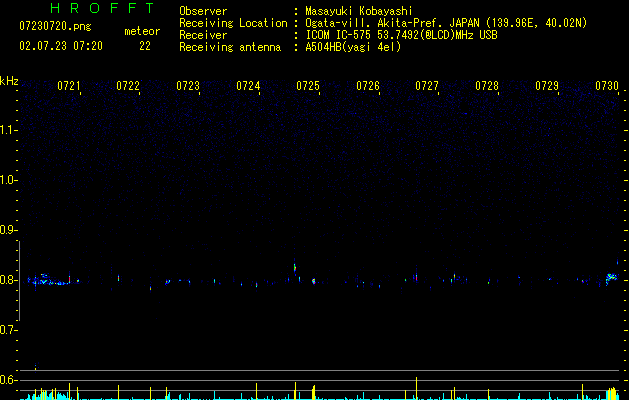Click the gray frequency range bar beside 0.8
The width and height of the screenshot is (629, 400).
(x=19, y=281)
